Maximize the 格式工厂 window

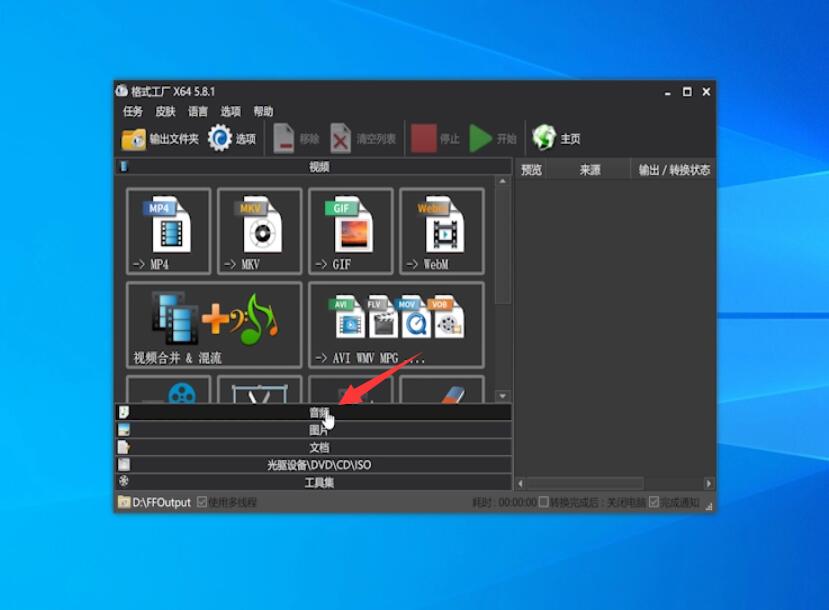pos(687,91)
